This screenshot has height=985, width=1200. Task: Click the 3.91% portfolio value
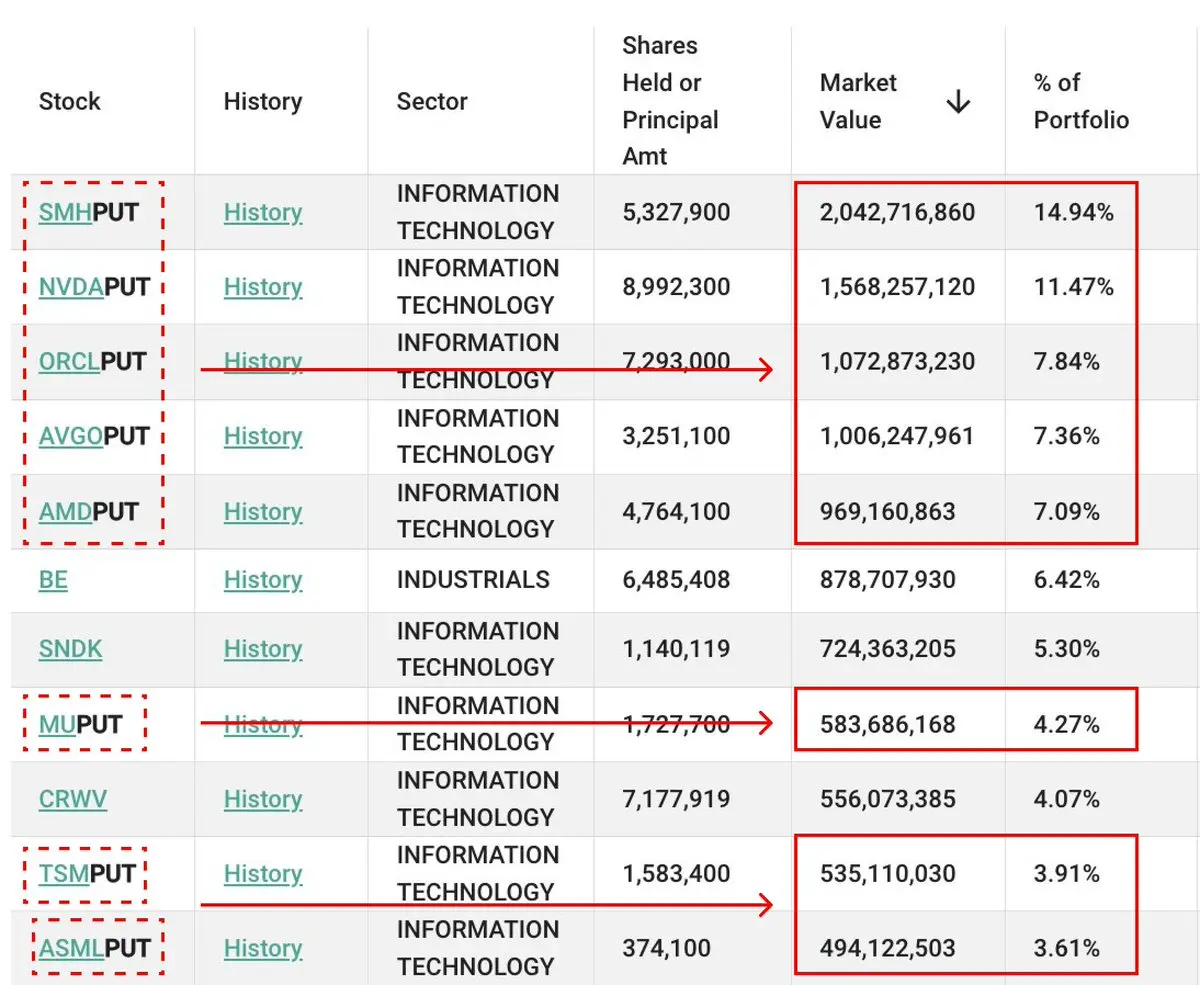pos(1067,874)
